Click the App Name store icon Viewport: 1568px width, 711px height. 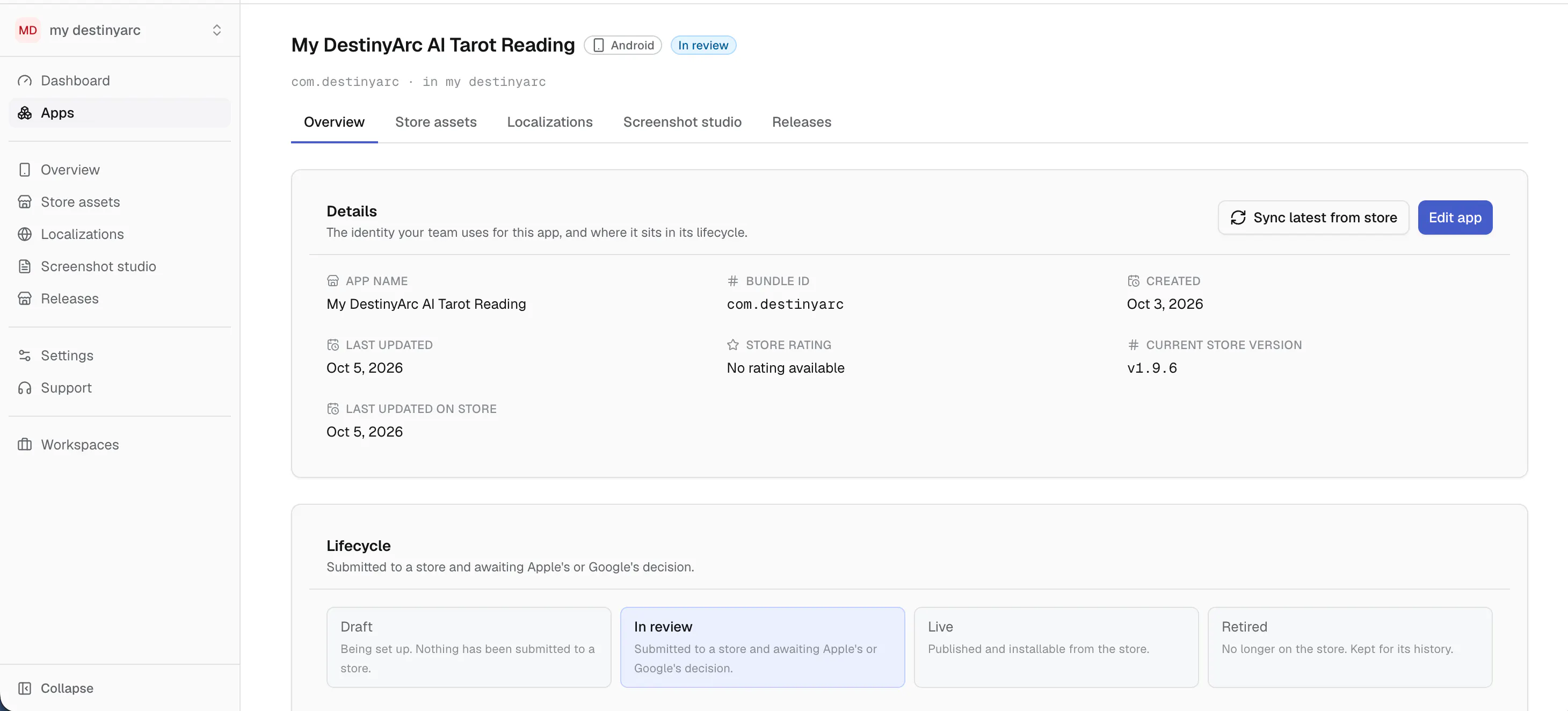coord(333,281)
